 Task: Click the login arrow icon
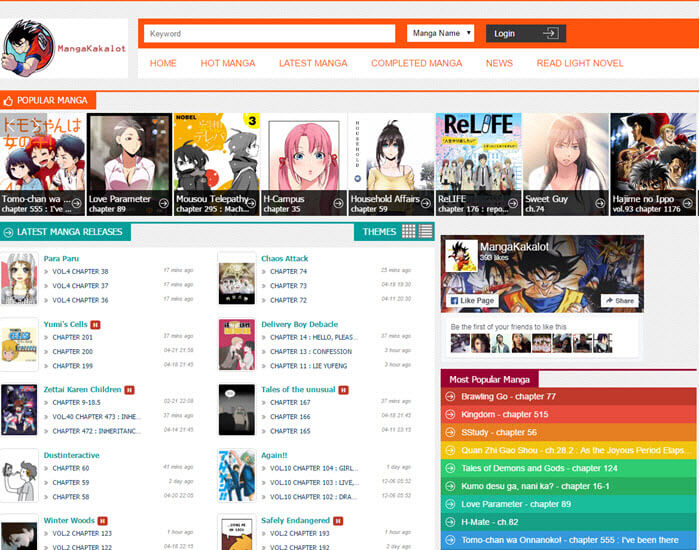point(550,33)
